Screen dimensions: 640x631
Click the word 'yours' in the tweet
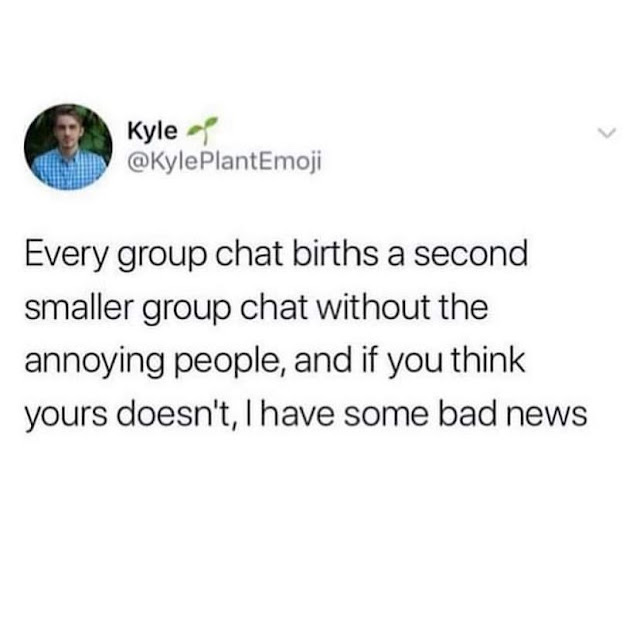point(66,417)
